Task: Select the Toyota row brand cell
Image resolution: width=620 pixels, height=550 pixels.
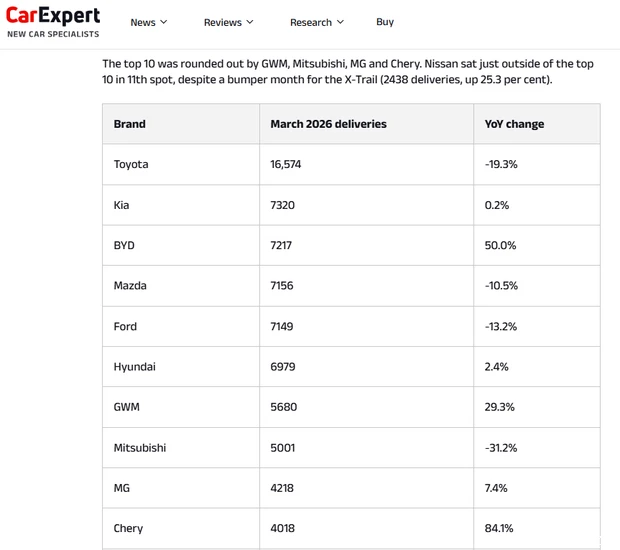Action: coord(131,164)
